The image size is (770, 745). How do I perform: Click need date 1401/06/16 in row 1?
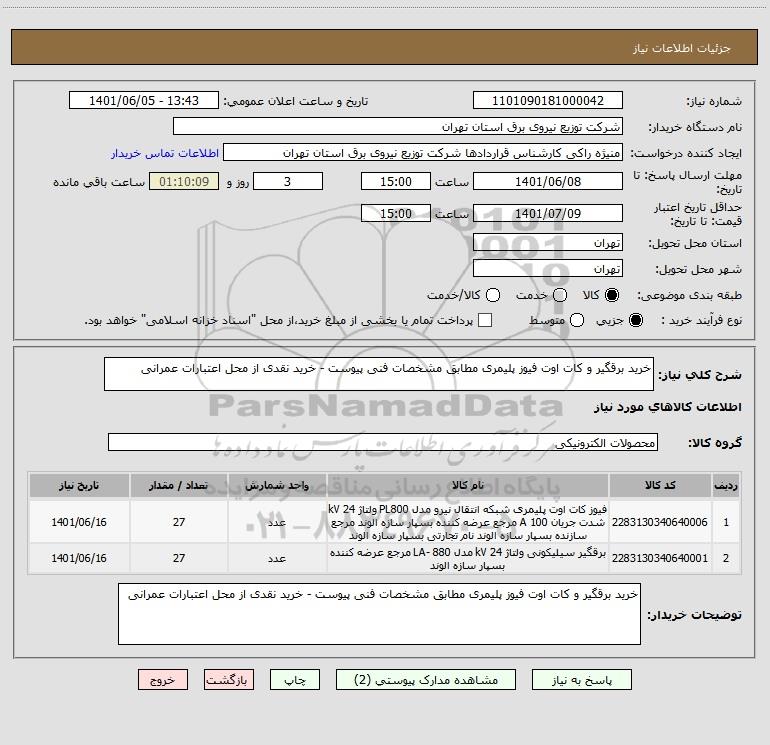(x=79, y=522)
